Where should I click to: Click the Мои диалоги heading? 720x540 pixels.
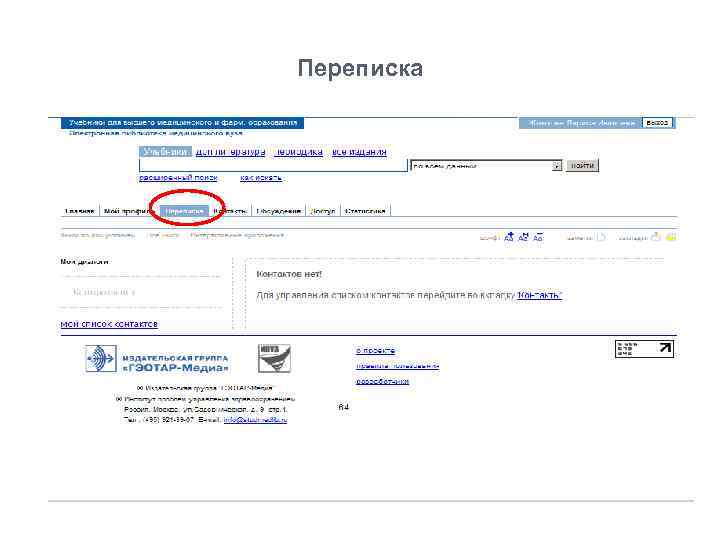85,262
